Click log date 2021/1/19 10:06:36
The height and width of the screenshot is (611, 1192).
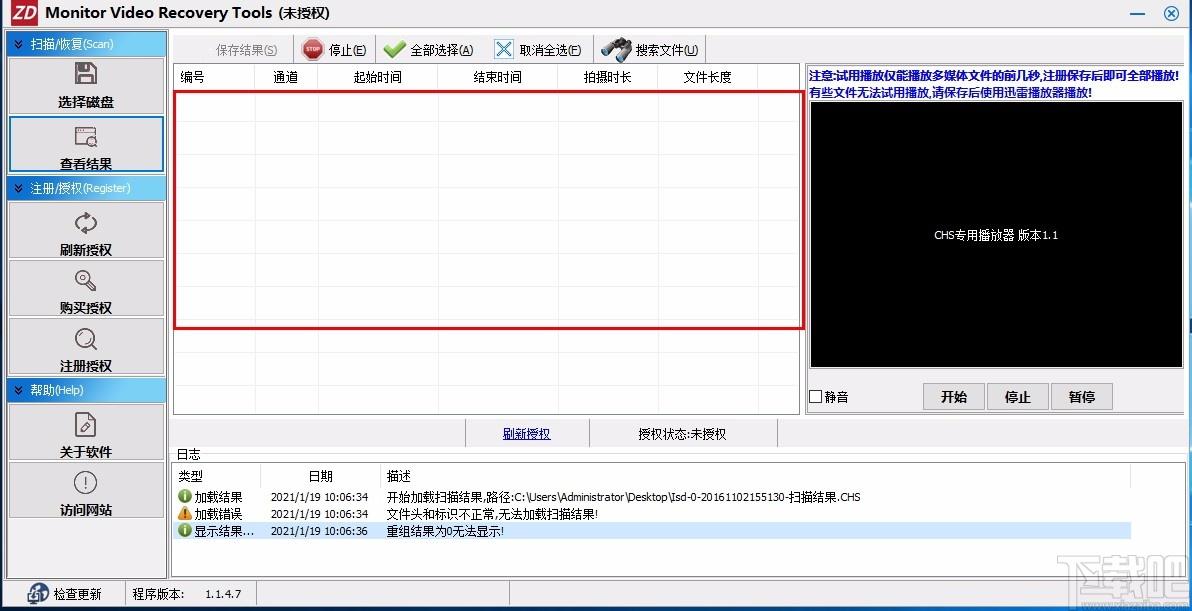319,531
